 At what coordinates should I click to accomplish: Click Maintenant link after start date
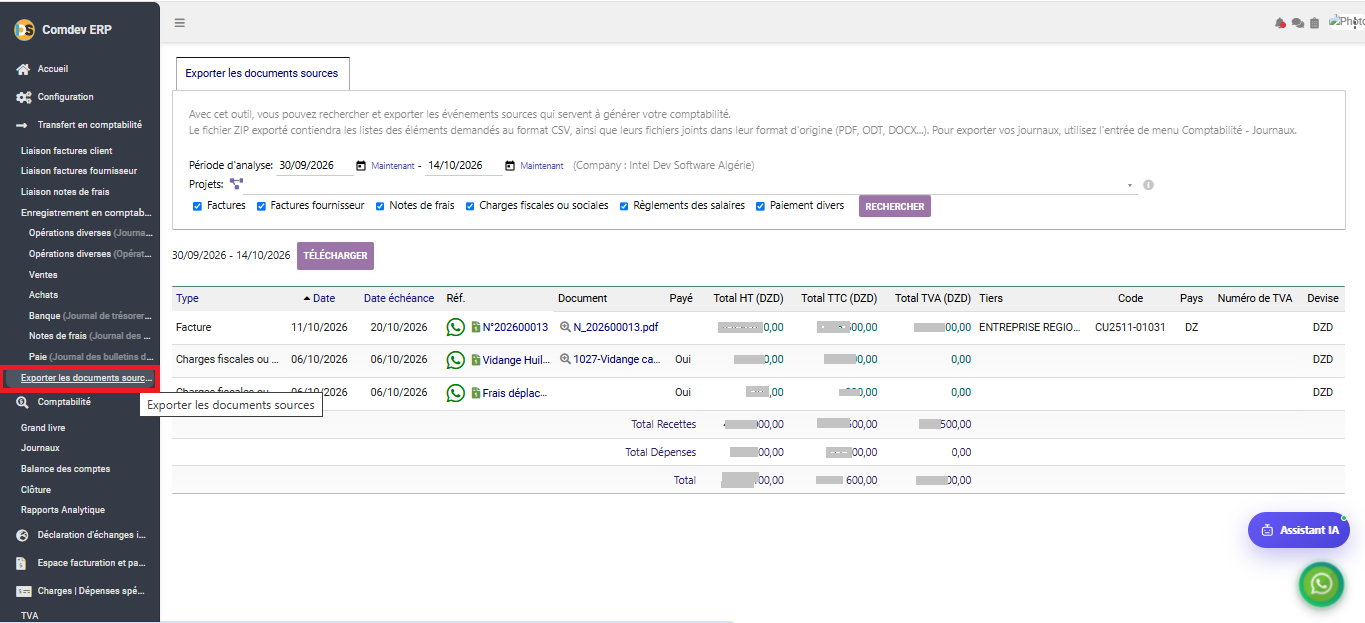coord(393,166)
